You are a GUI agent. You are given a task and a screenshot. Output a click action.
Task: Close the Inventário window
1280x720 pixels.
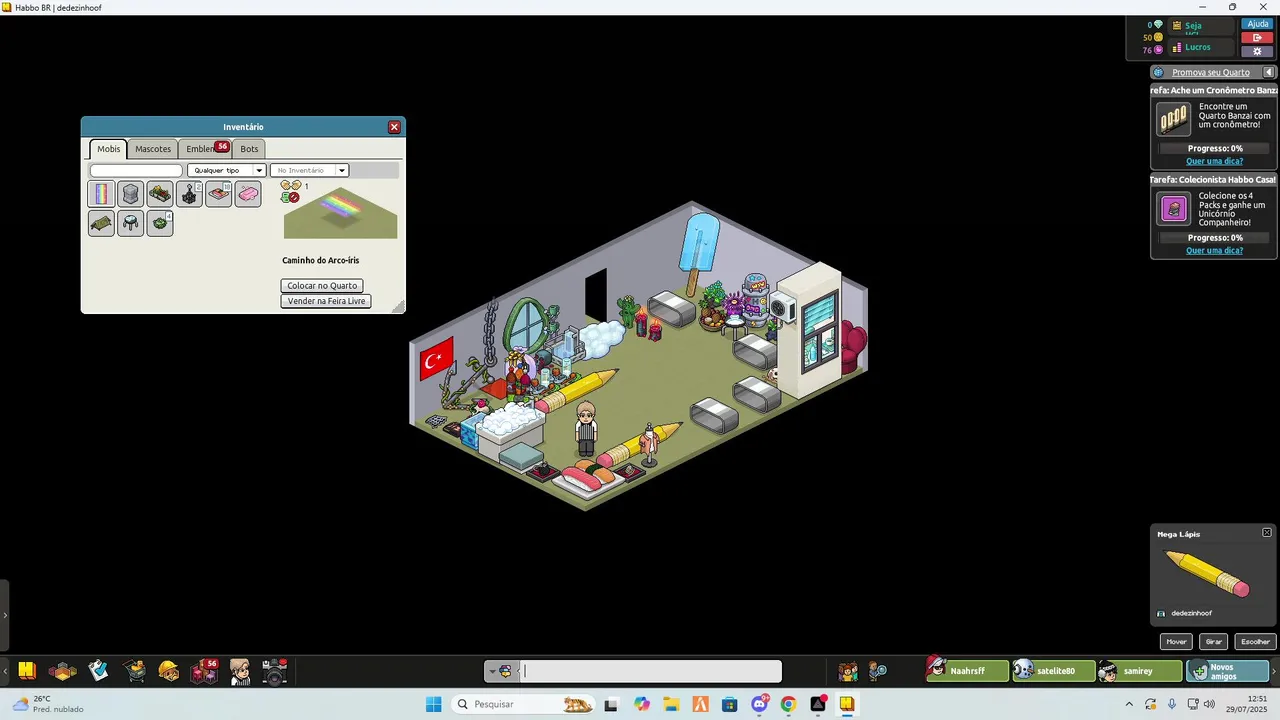(x=394, y=127)
